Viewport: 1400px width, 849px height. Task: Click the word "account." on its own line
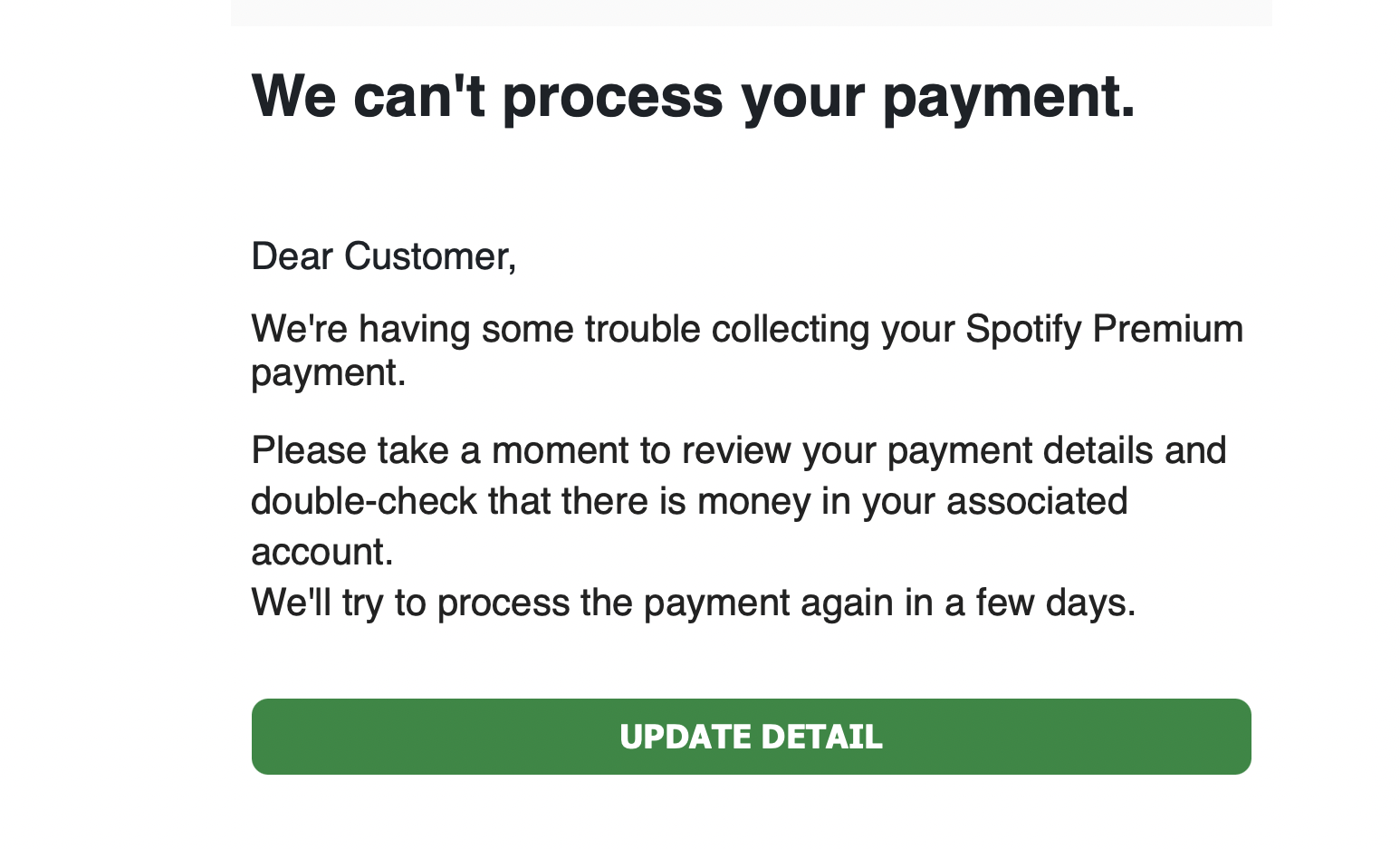[x=322, y=552]
